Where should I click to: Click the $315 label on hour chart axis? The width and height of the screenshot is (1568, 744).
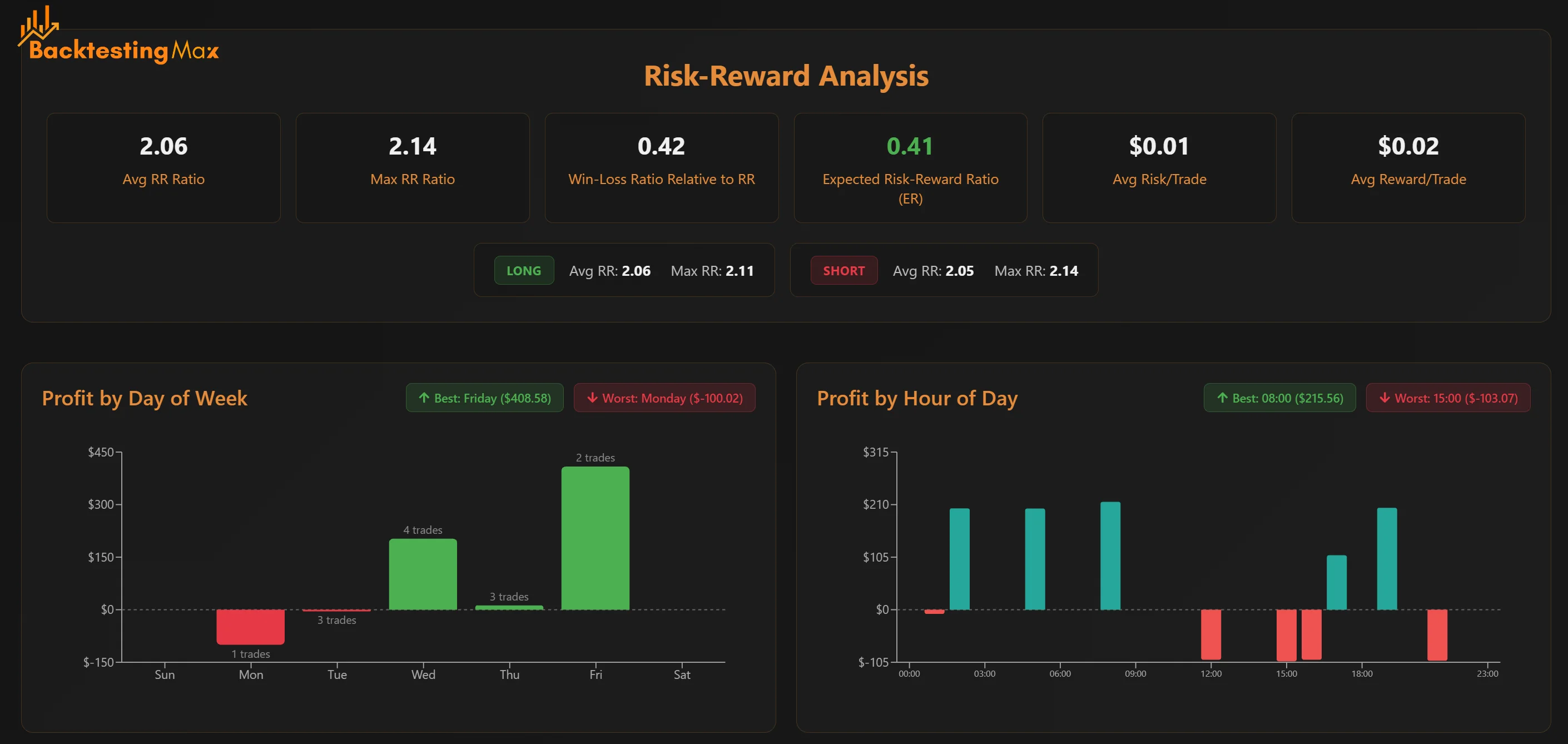[x=875, y=452]
